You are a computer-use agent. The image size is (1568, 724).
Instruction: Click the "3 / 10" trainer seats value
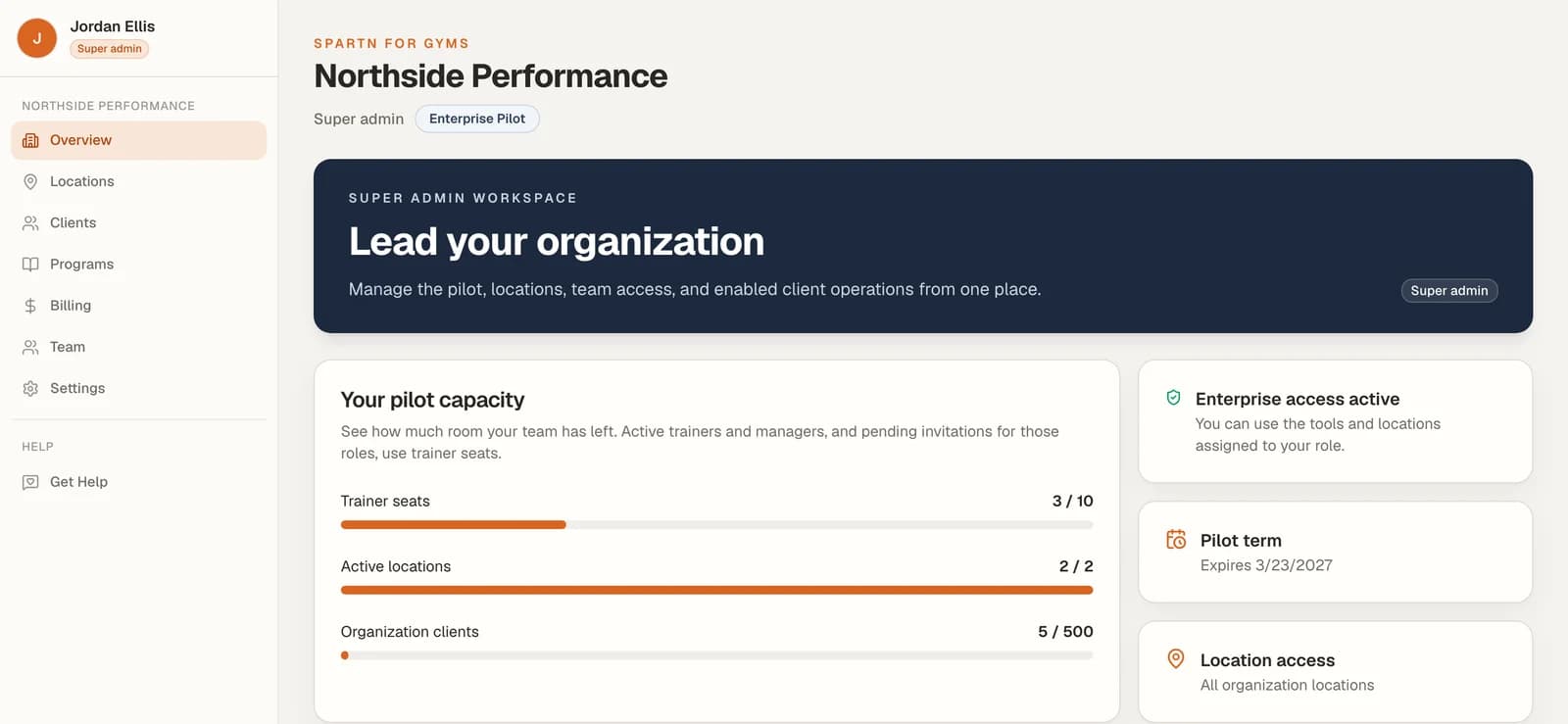click(x=1072, y=501)
